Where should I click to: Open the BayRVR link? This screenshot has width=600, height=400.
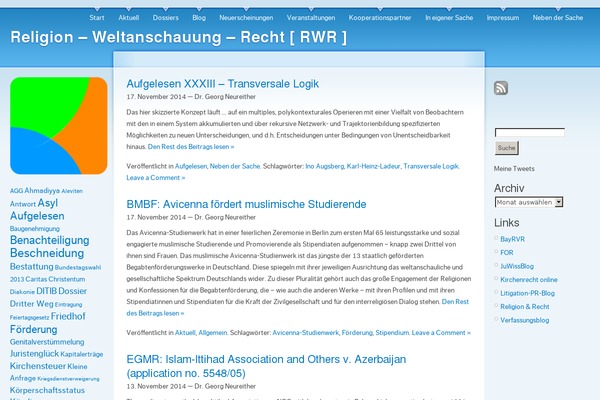[x=512, y=239]
